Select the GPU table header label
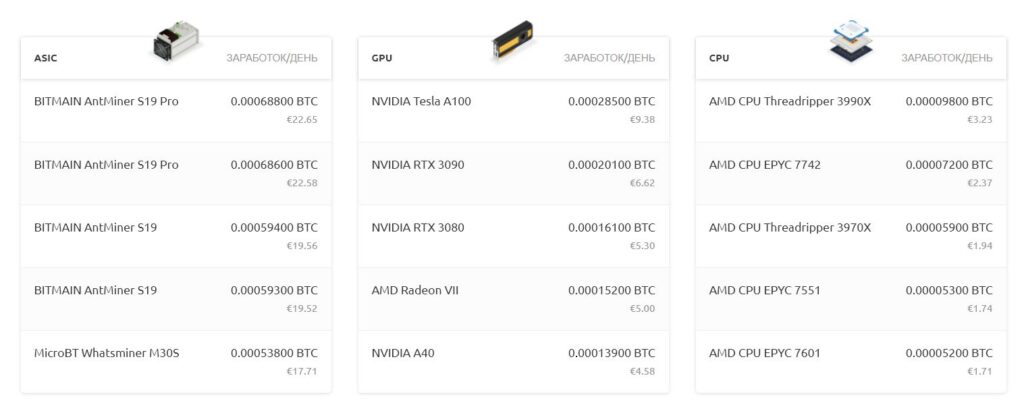This screenshot has height=405, width=1024. pyautogui.click(x=382, y=58)
